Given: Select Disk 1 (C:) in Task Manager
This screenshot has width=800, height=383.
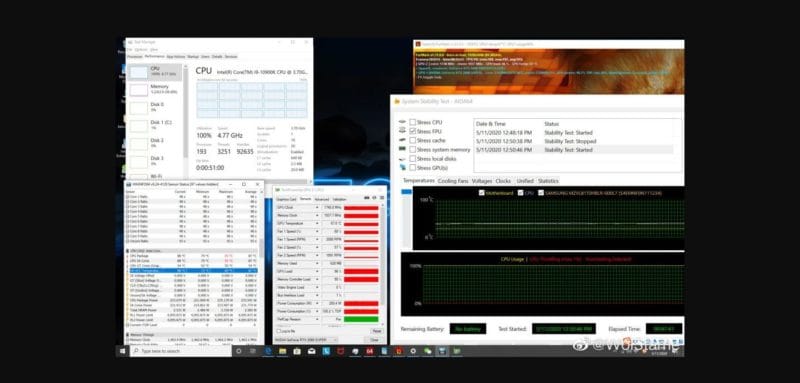Looking at the screenshot, I should [x=155, y=125].
